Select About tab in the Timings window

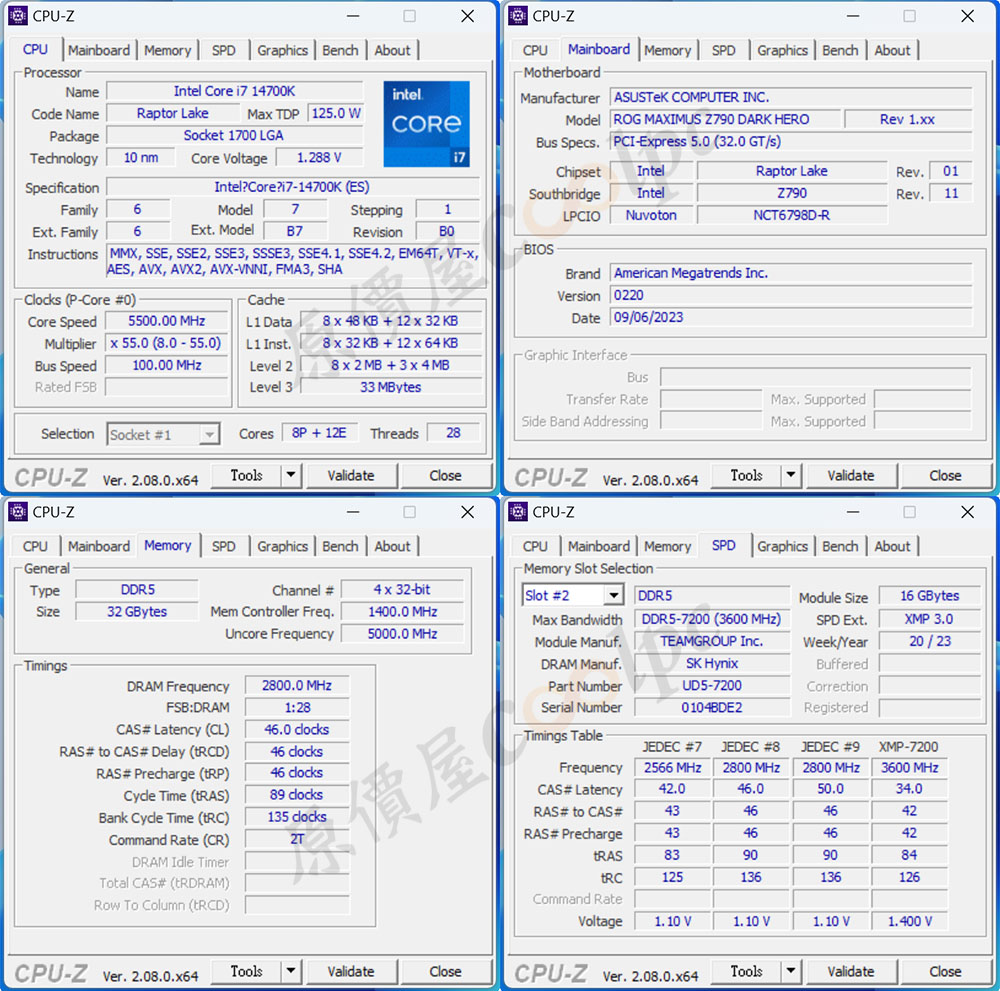(392, 546)
